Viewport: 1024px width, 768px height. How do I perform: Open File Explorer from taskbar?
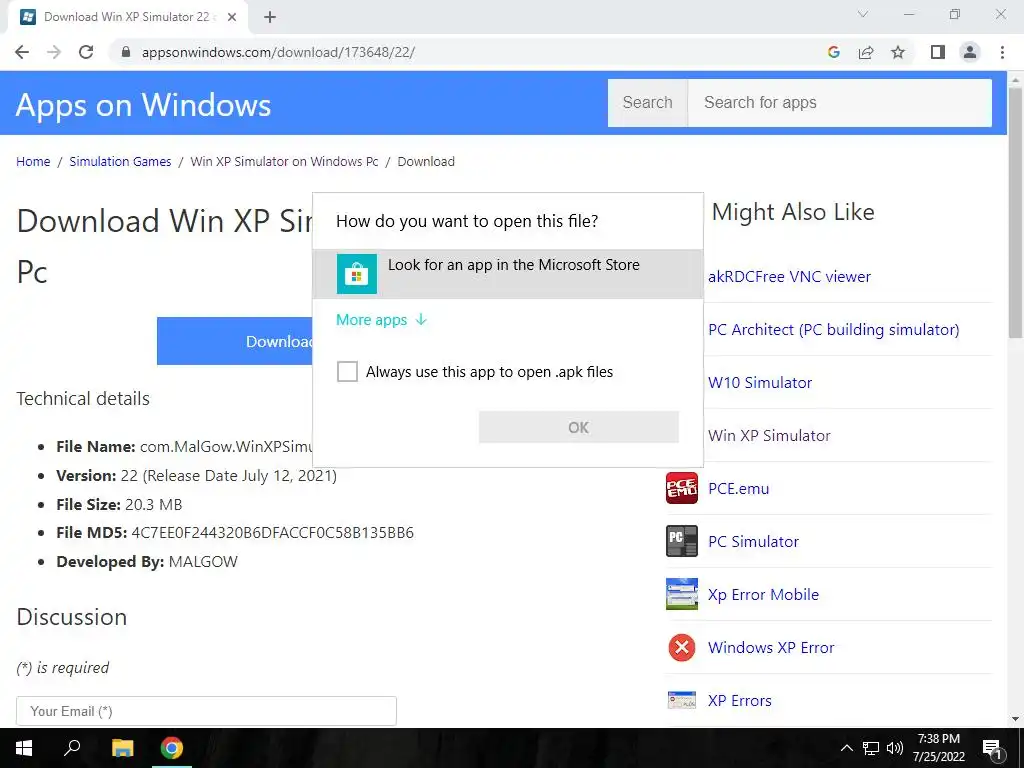122,748
